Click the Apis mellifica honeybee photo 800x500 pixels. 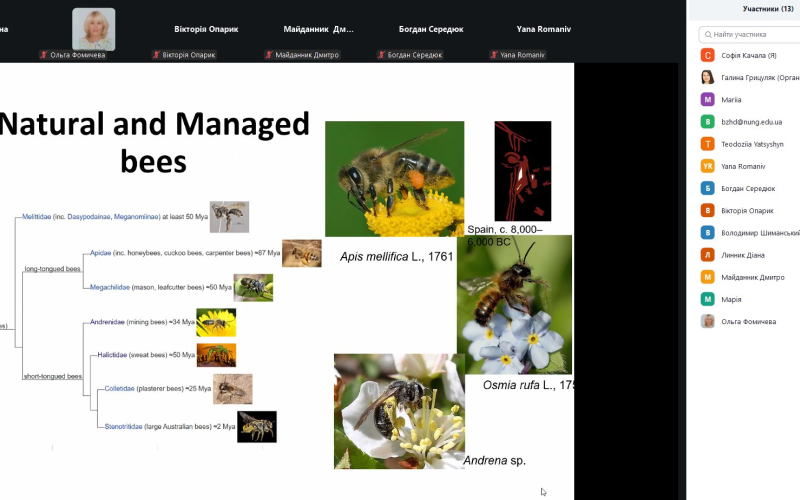pos(394,178)
